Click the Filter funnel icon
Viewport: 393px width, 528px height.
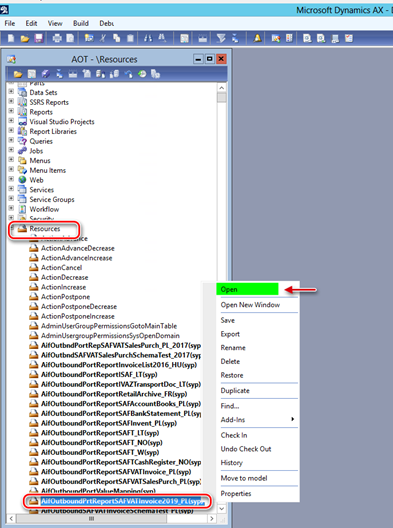click(221, 38)
